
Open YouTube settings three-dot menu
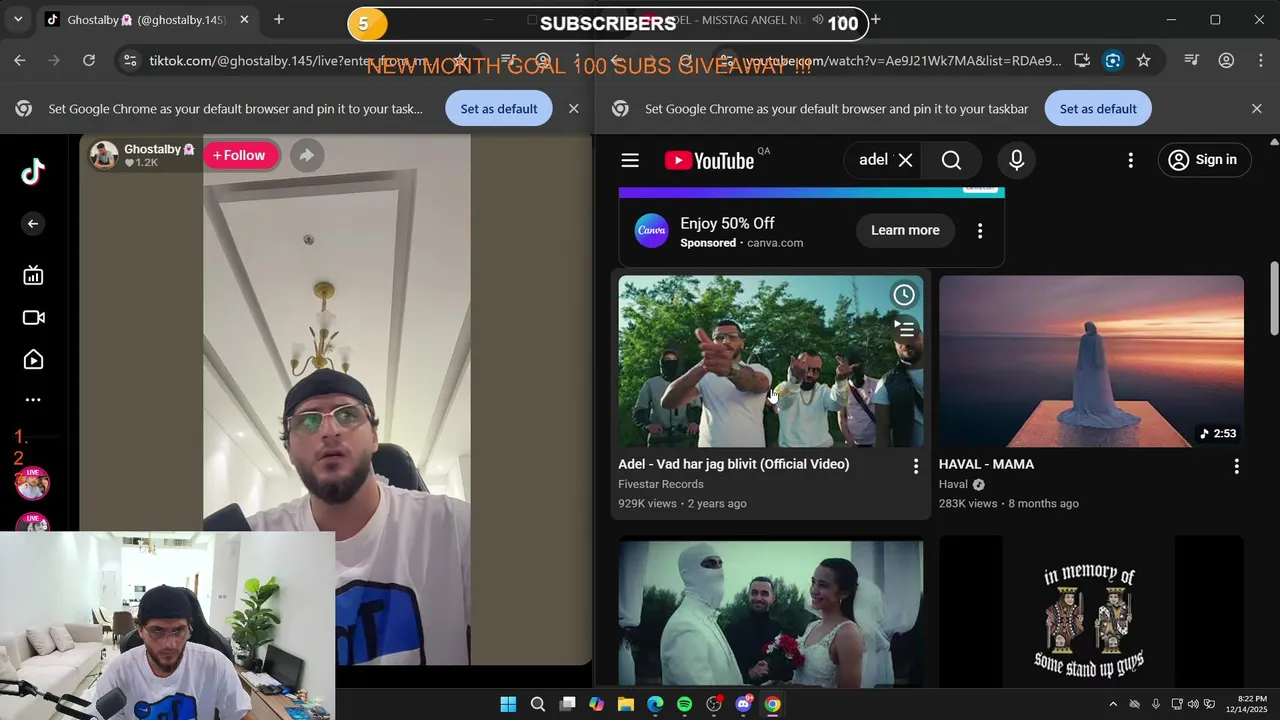pos(1131,160)
